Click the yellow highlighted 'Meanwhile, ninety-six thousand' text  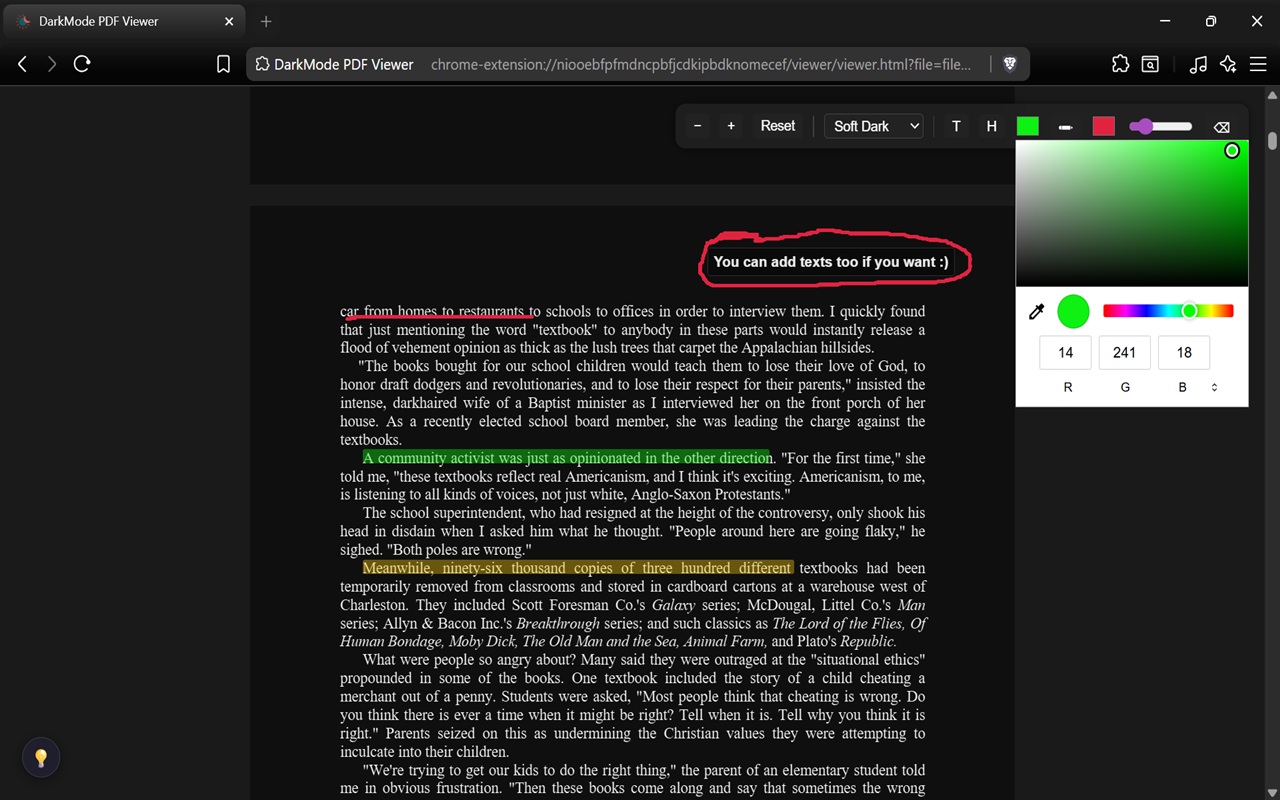(x=578, y=568)
